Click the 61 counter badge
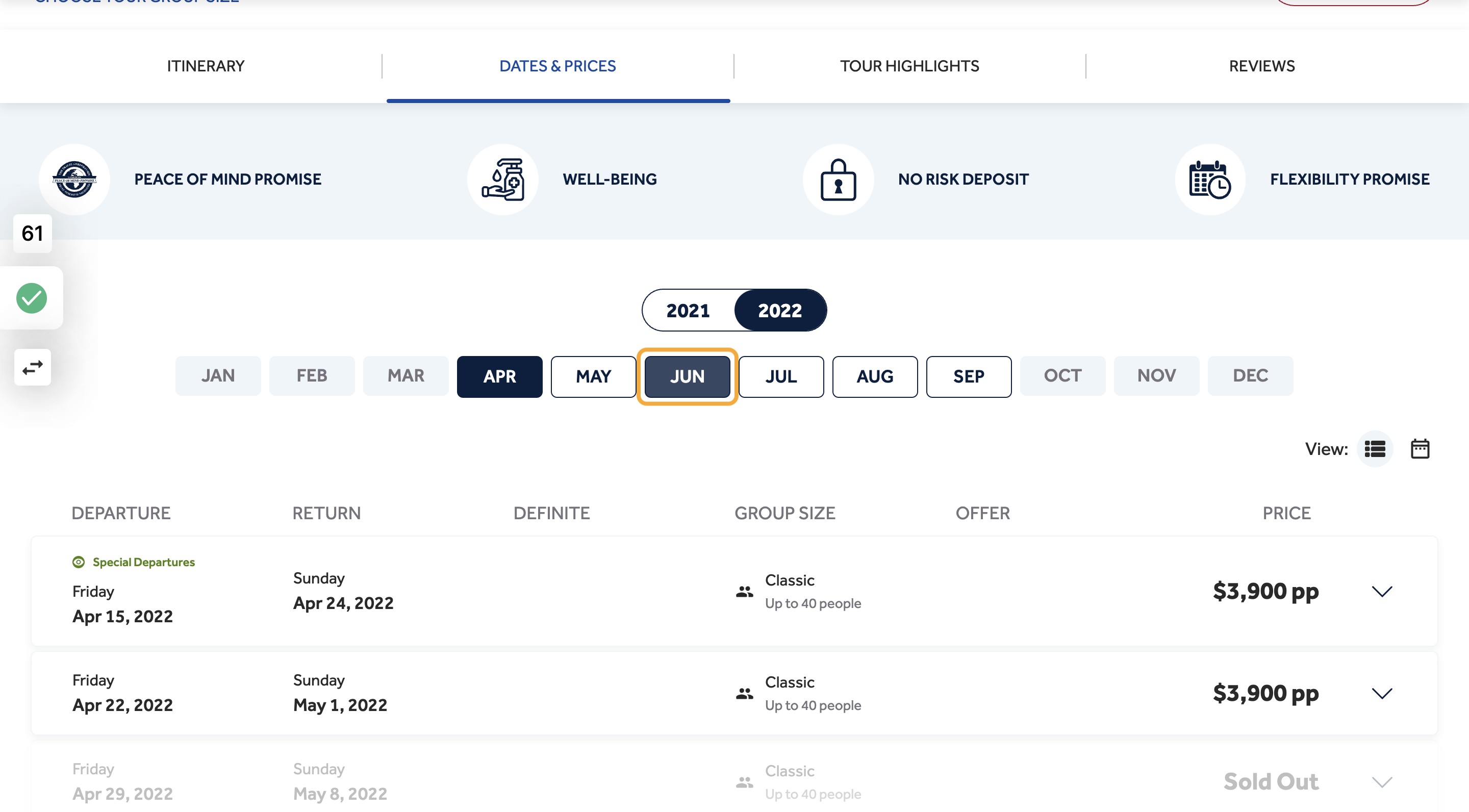 [33, 233]
